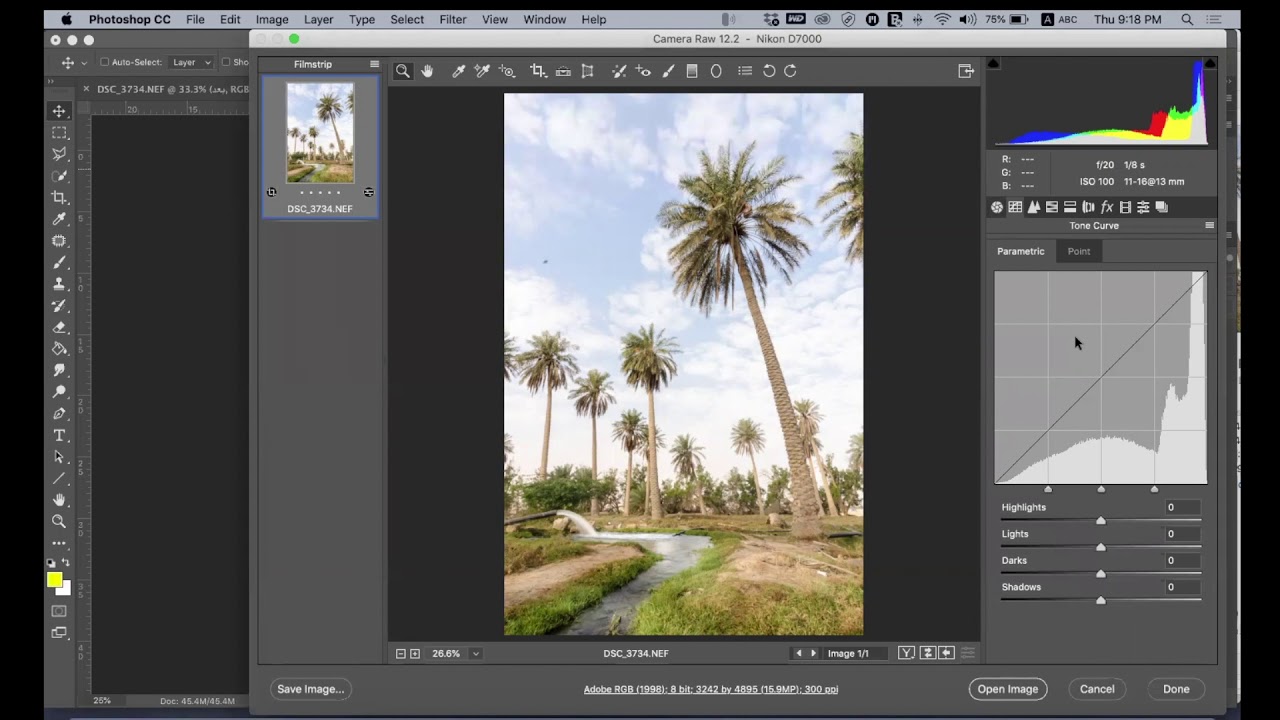Toggle highlight clipping warning in histogram

coord(1209,64)
